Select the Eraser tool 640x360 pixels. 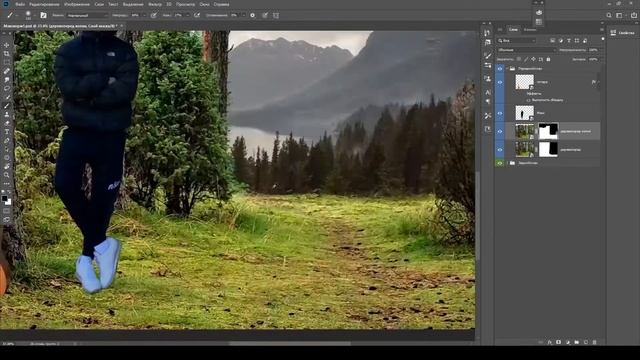tap(7, 123)
